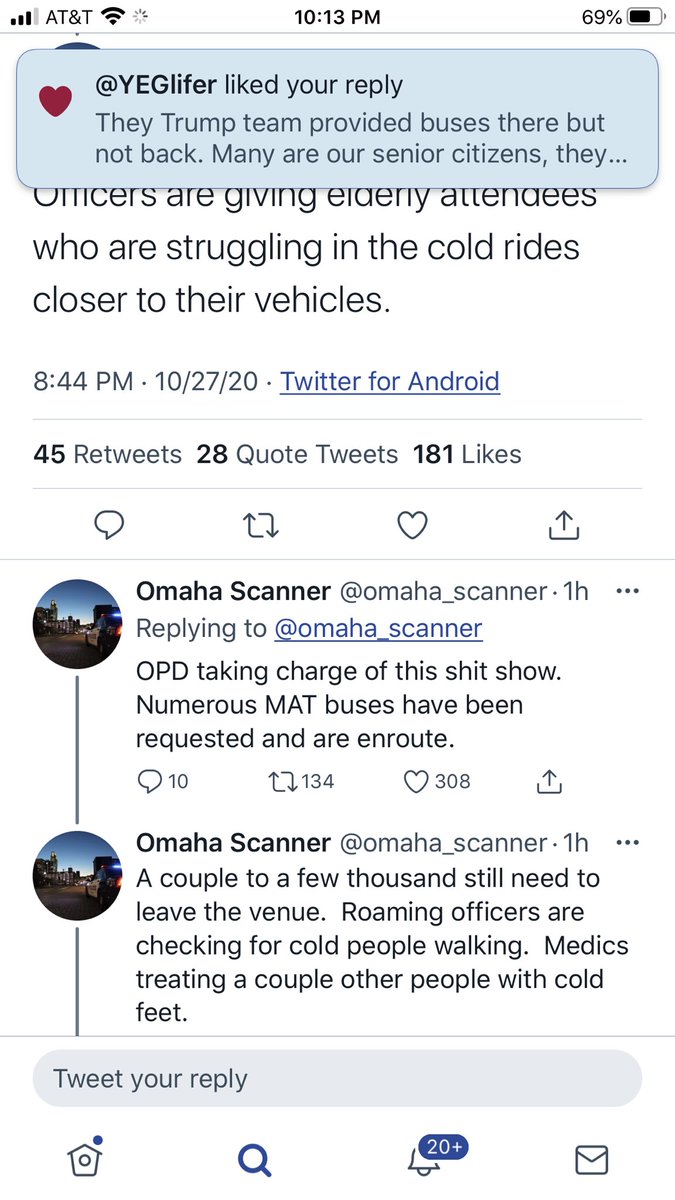Open the Search tab
The image size is (675, 1200).
point(254,1159)
